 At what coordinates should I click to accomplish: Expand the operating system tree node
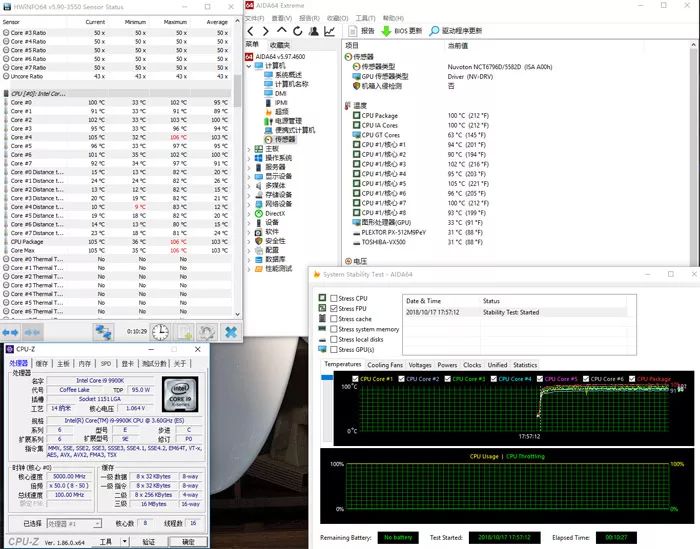pos(249,158)
